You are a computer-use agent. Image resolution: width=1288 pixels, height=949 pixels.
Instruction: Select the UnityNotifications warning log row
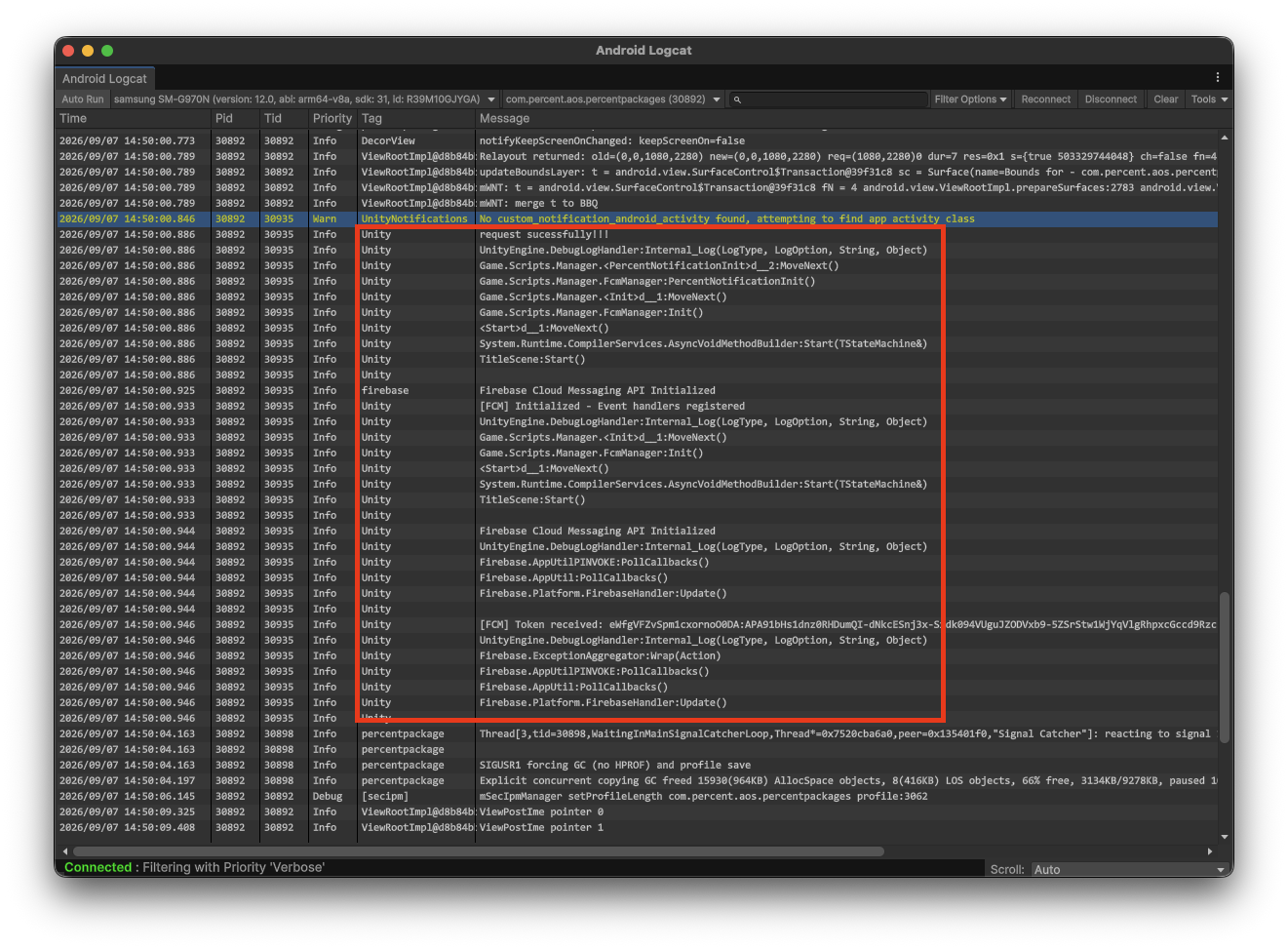coord(637,218)
